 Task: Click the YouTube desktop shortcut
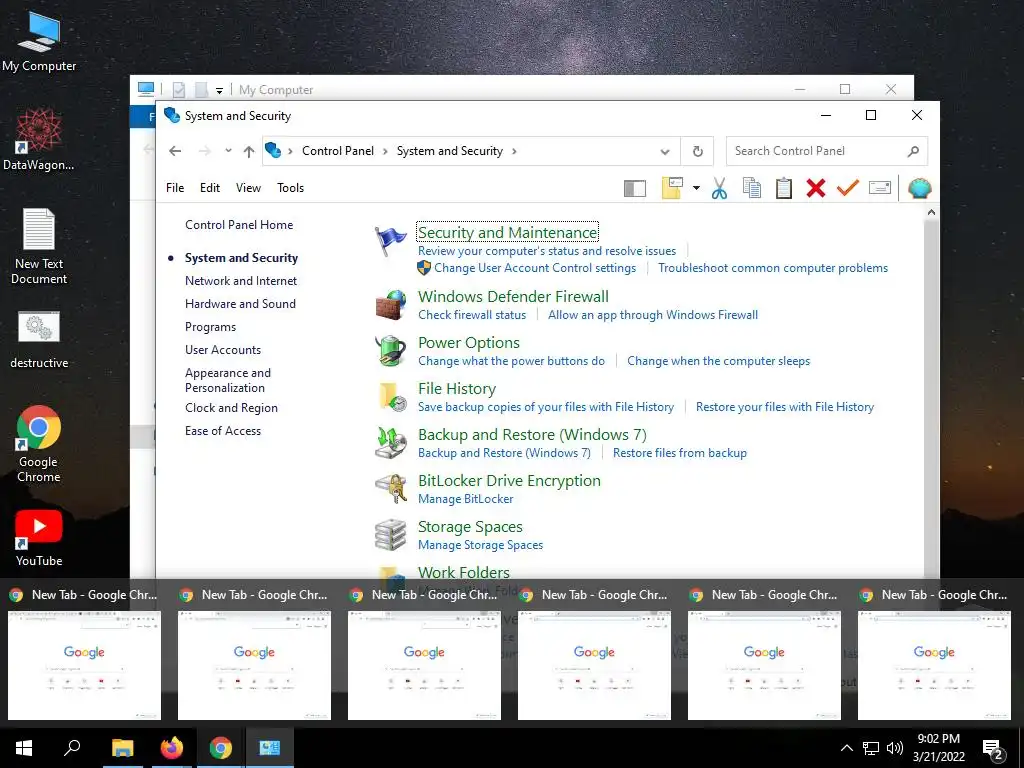pos(39,538)
